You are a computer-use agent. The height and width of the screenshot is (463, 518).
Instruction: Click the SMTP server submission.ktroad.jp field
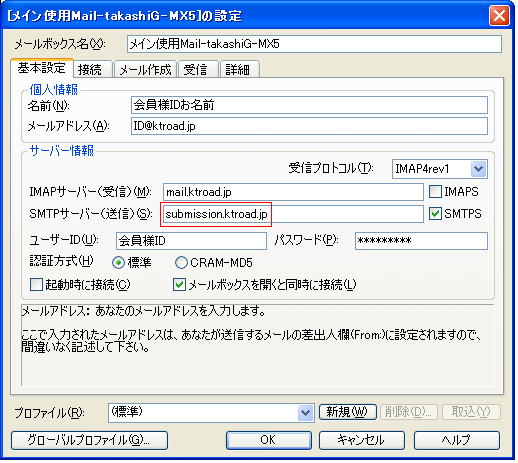pos(293,214)
